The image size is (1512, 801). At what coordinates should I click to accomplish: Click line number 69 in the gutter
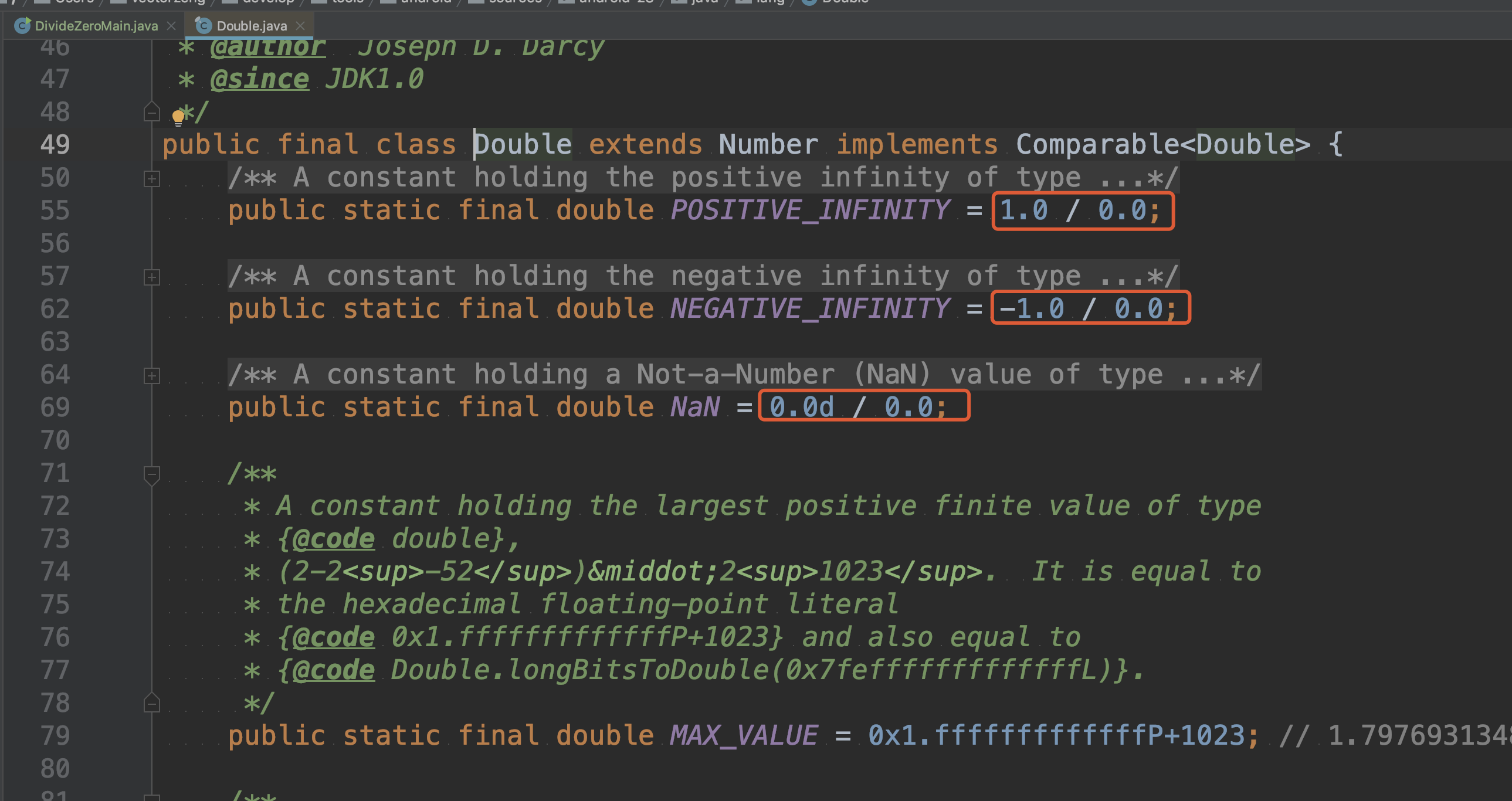[x=55, y=408]
